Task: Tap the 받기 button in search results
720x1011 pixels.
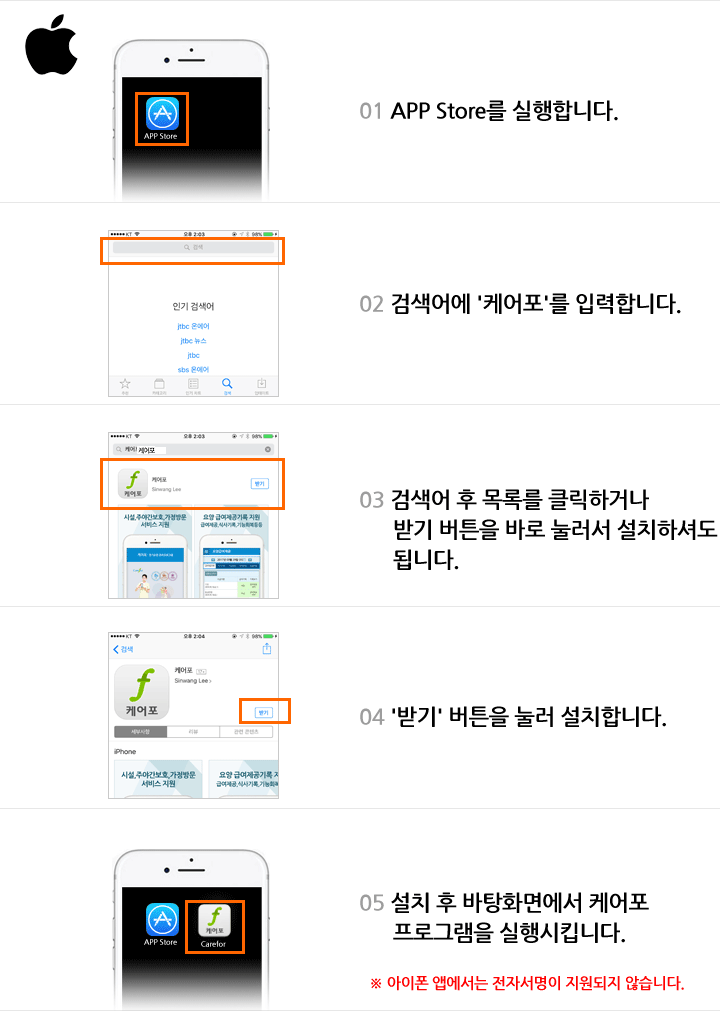Action: (x=259, y=484)
